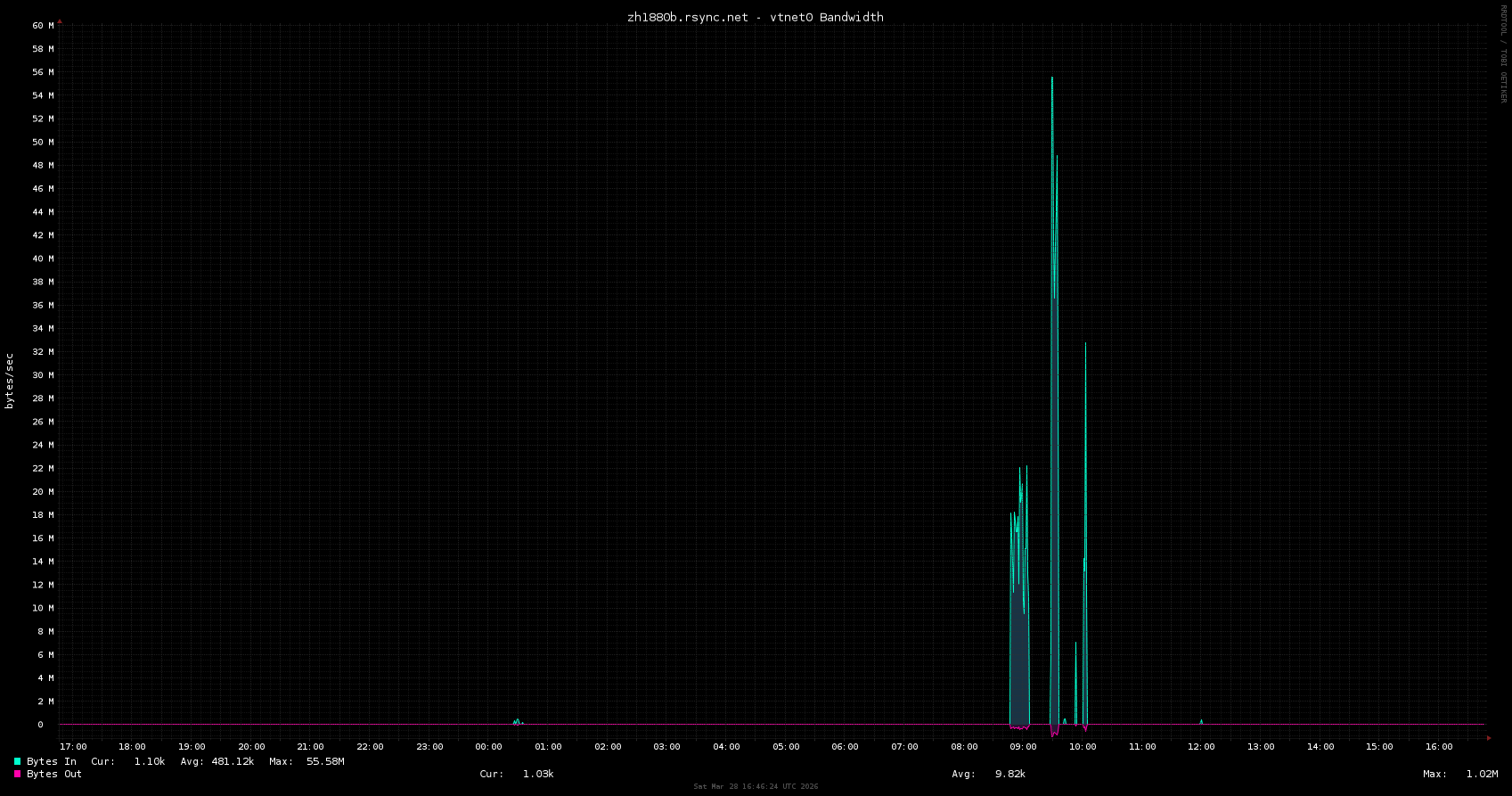Screen dimensions: 1512x796
Task: Click the 22 M y-axis label
Action: tap(44, 468)
